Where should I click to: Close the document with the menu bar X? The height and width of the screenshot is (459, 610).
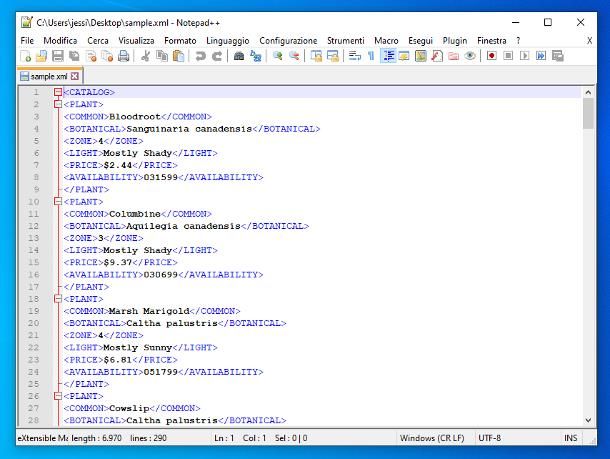click(589, 40)
